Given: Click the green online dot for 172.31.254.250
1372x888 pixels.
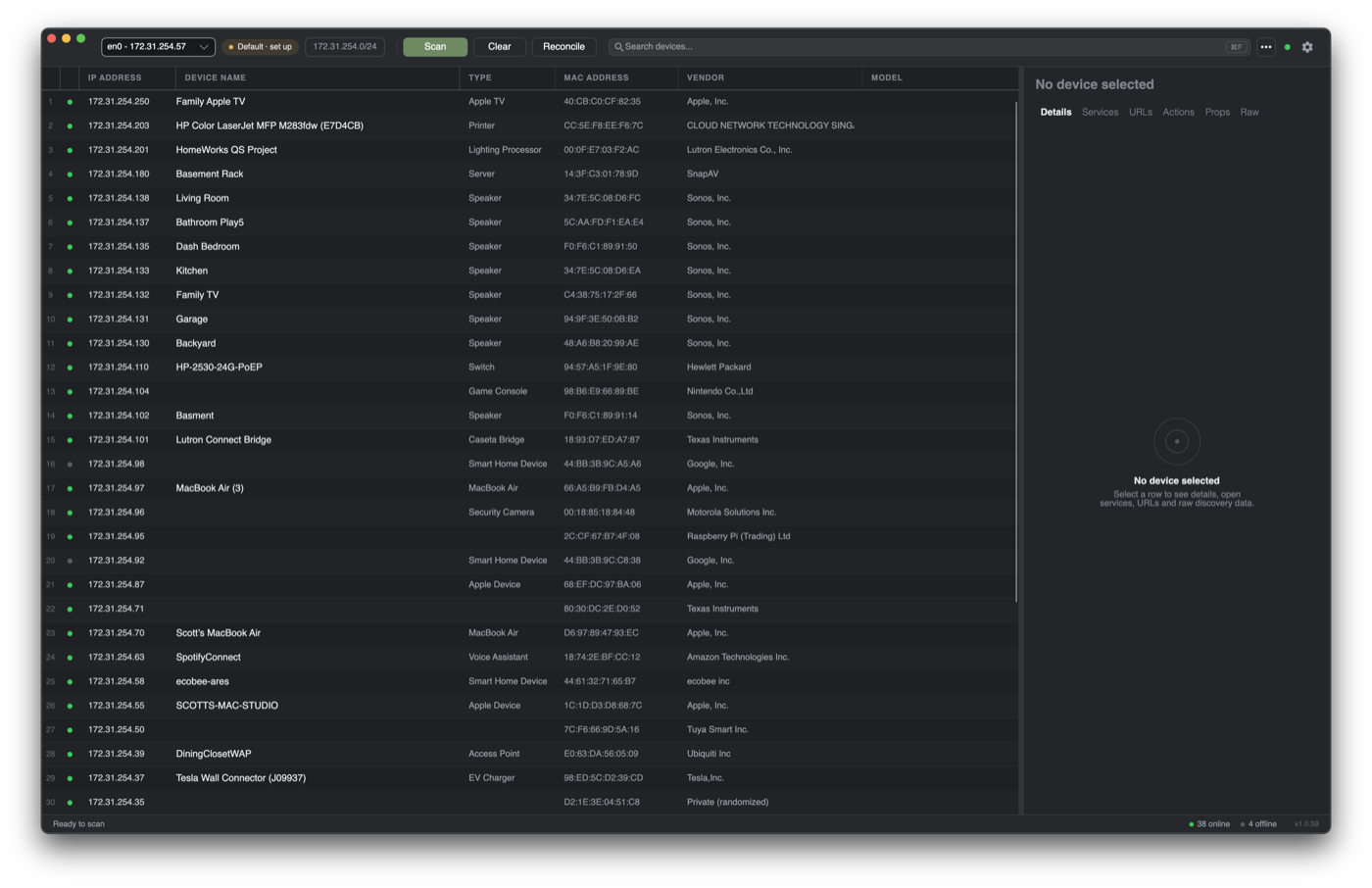Looking at the screenshot, I should coord(70,102).
